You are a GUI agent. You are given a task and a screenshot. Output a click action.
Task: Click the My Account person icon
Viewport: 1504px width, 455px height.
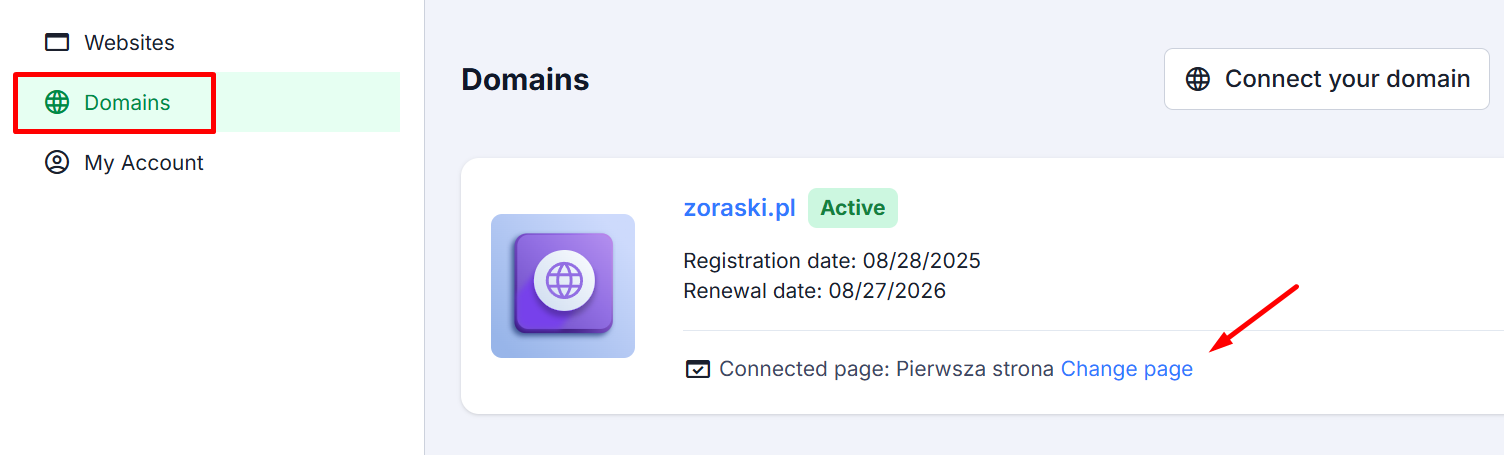click(x=57, y=163)
